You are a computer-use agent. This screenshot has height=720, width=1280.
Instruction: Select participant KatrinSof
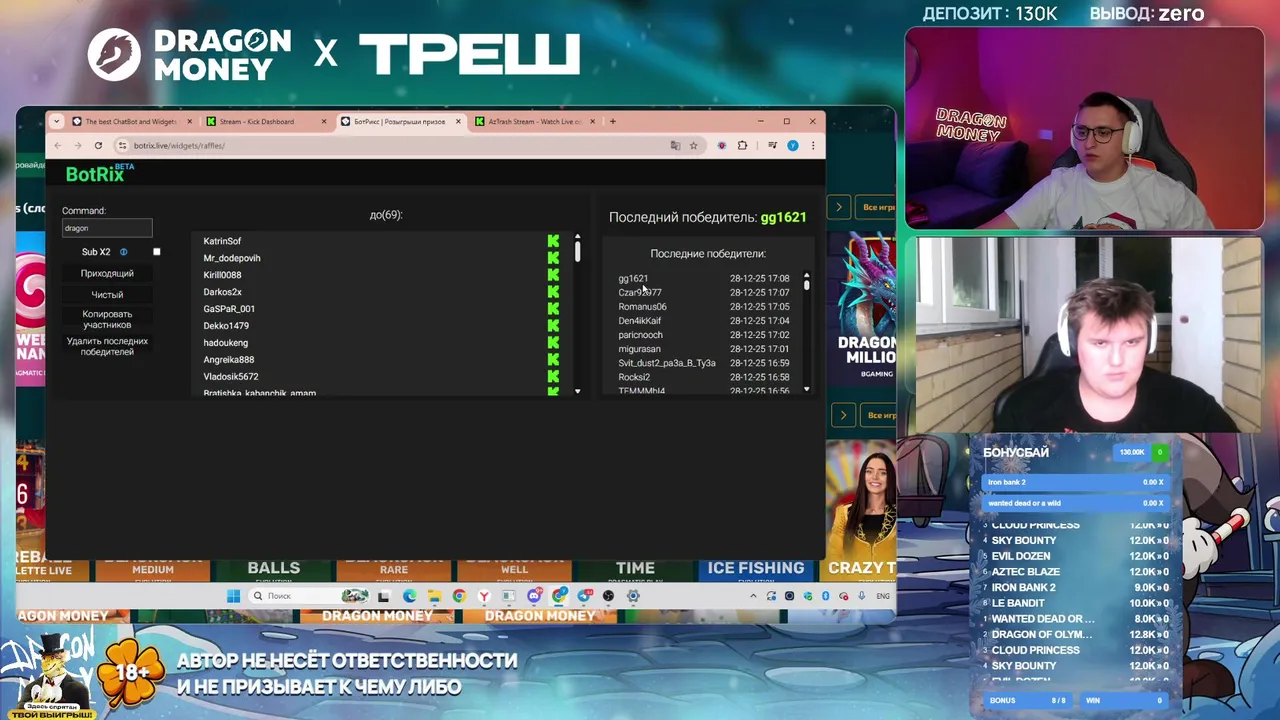(x=222, y=241)
